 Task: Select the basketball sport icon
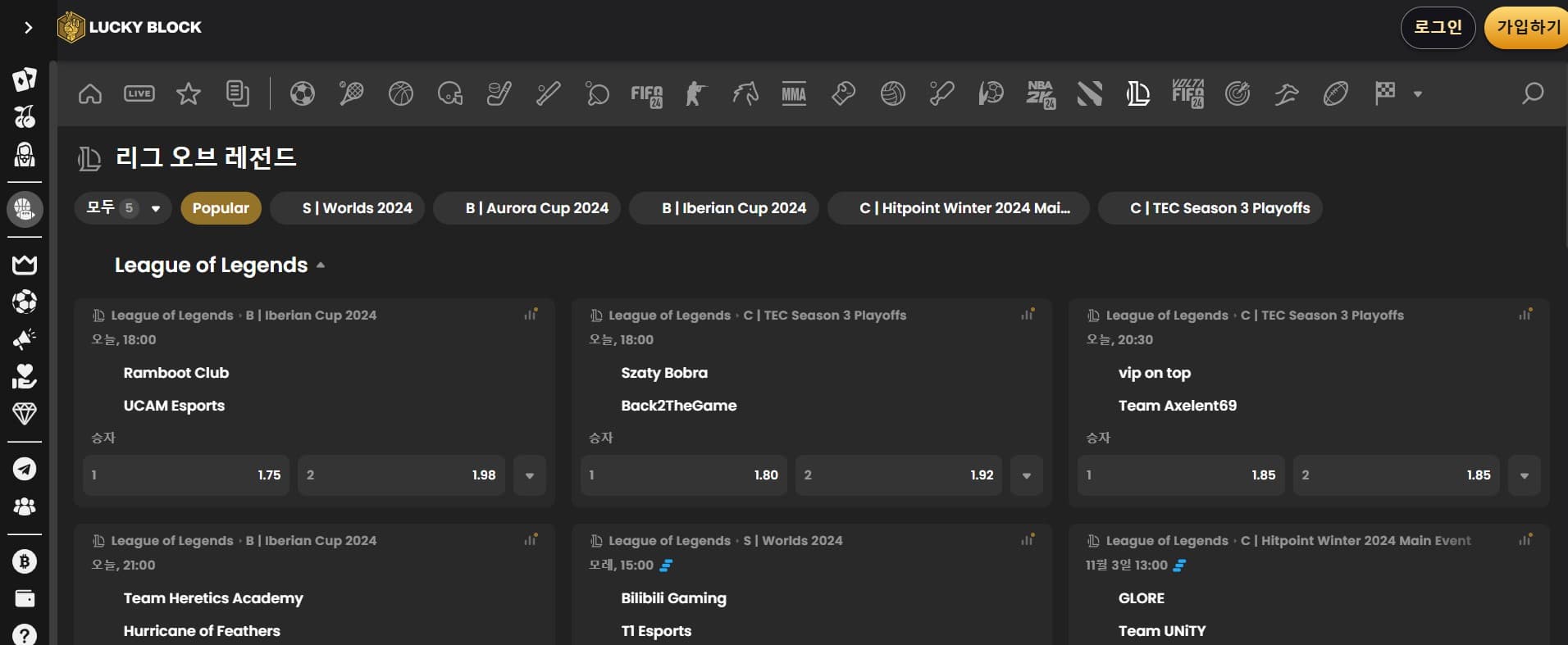coord(401,93)
